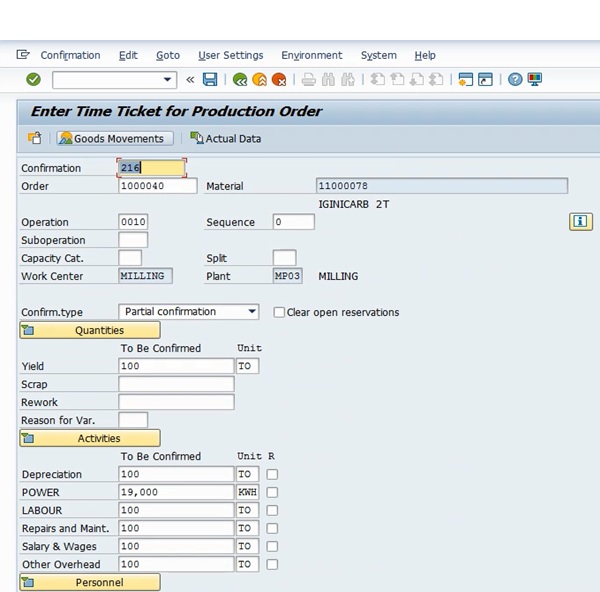The width and height of the screenshot is (600, 592).
Task: Click the Create New Session icon
Action: click(466, 80)
